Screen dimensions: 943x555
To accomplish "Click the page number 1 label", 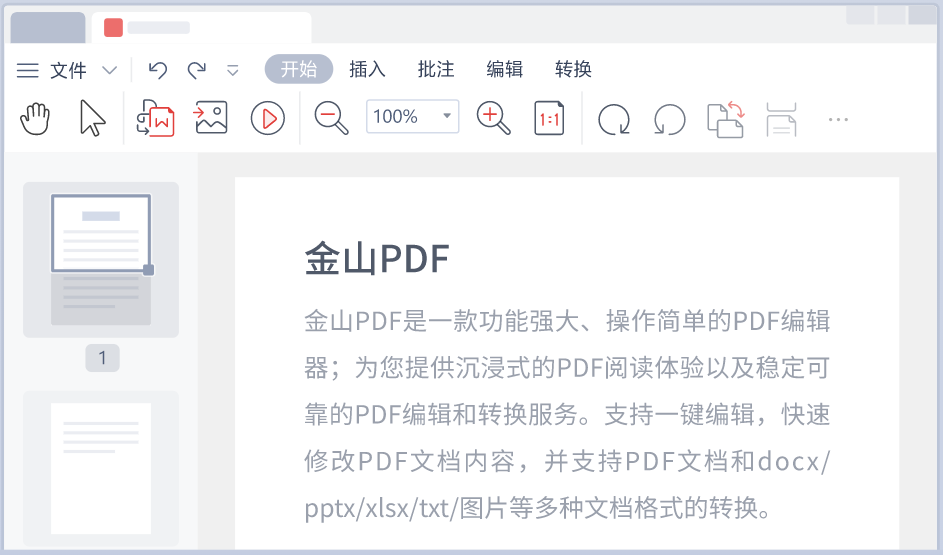I will tap(102, 358).
